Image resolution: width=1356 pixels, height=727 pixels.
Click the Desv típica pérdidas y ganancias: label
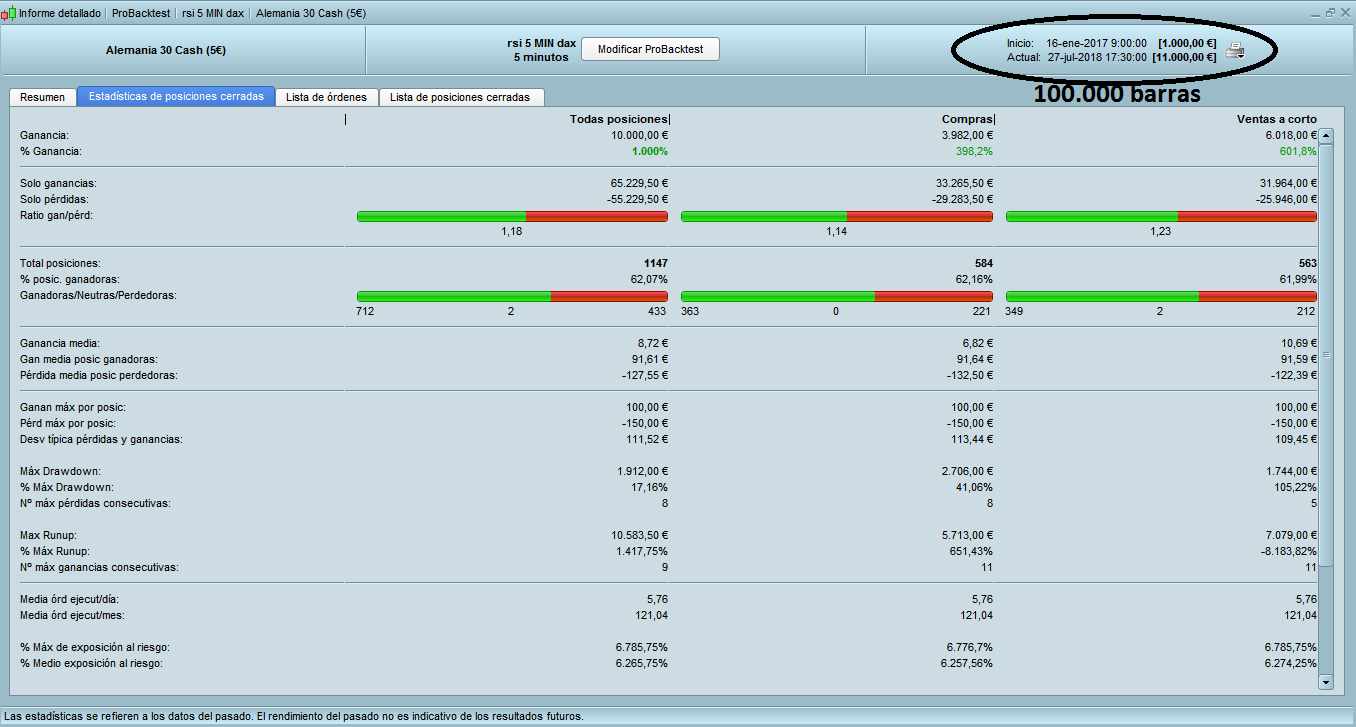(101, 439)
